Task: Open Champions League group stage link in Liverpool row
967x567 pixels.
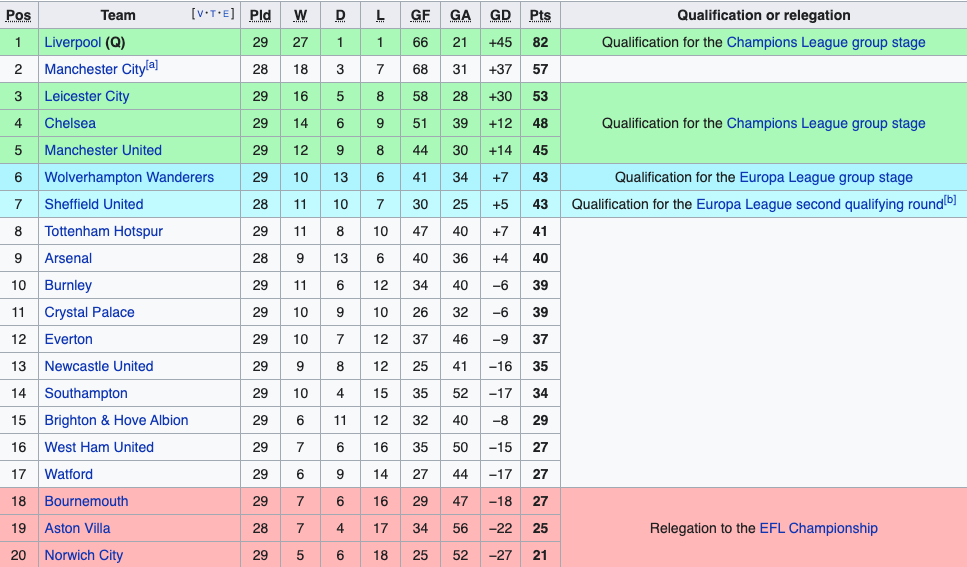Action: click(826, 43)
